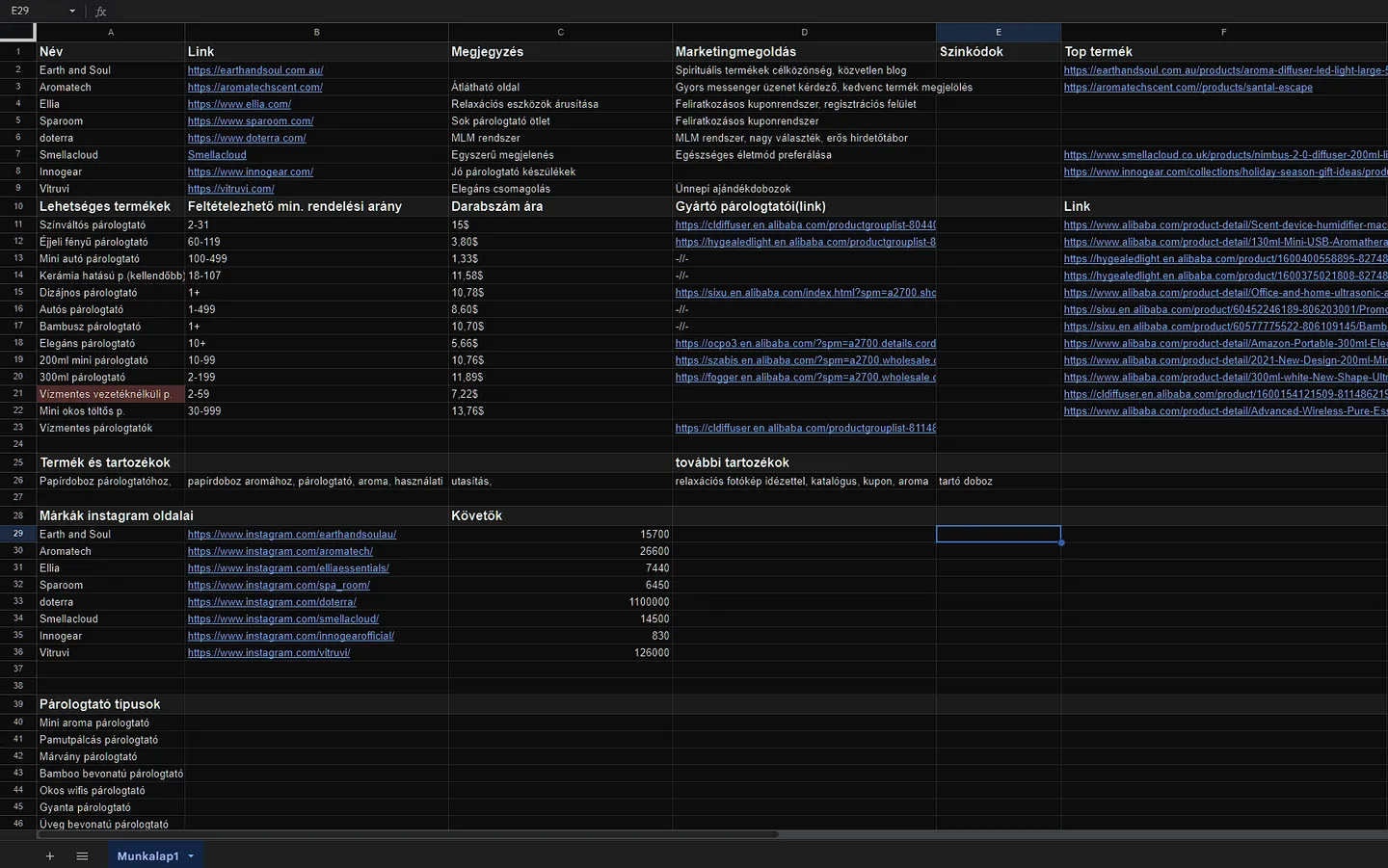
Task: Click the underlined Smellacloud link in column B
Action: point(217,155)
